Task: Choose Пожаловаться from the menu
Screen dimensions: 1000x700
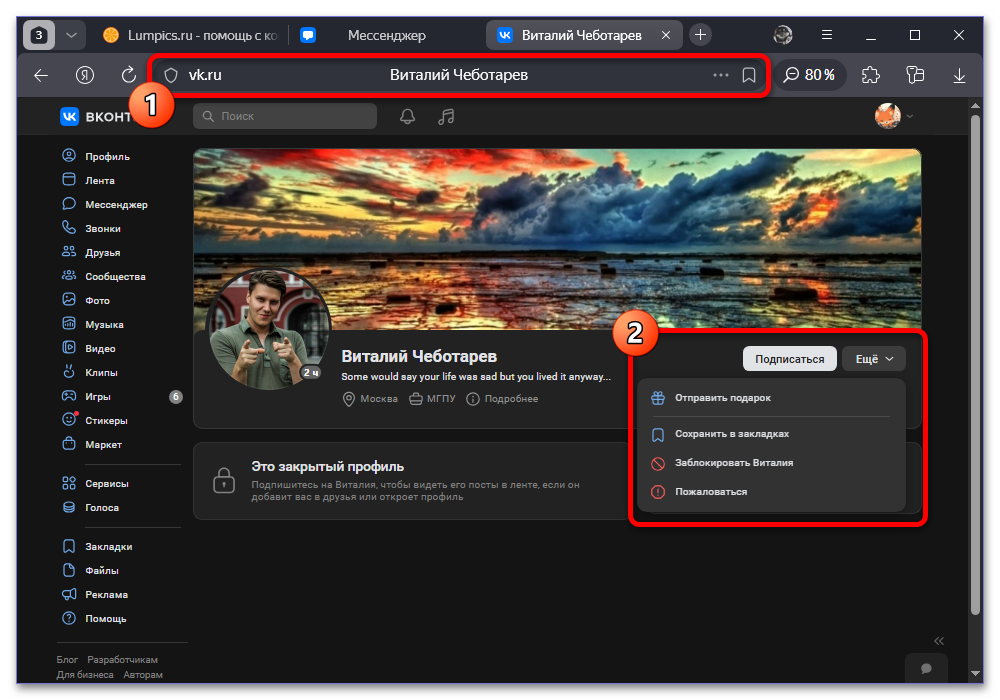Action: [x=771, y=492]
